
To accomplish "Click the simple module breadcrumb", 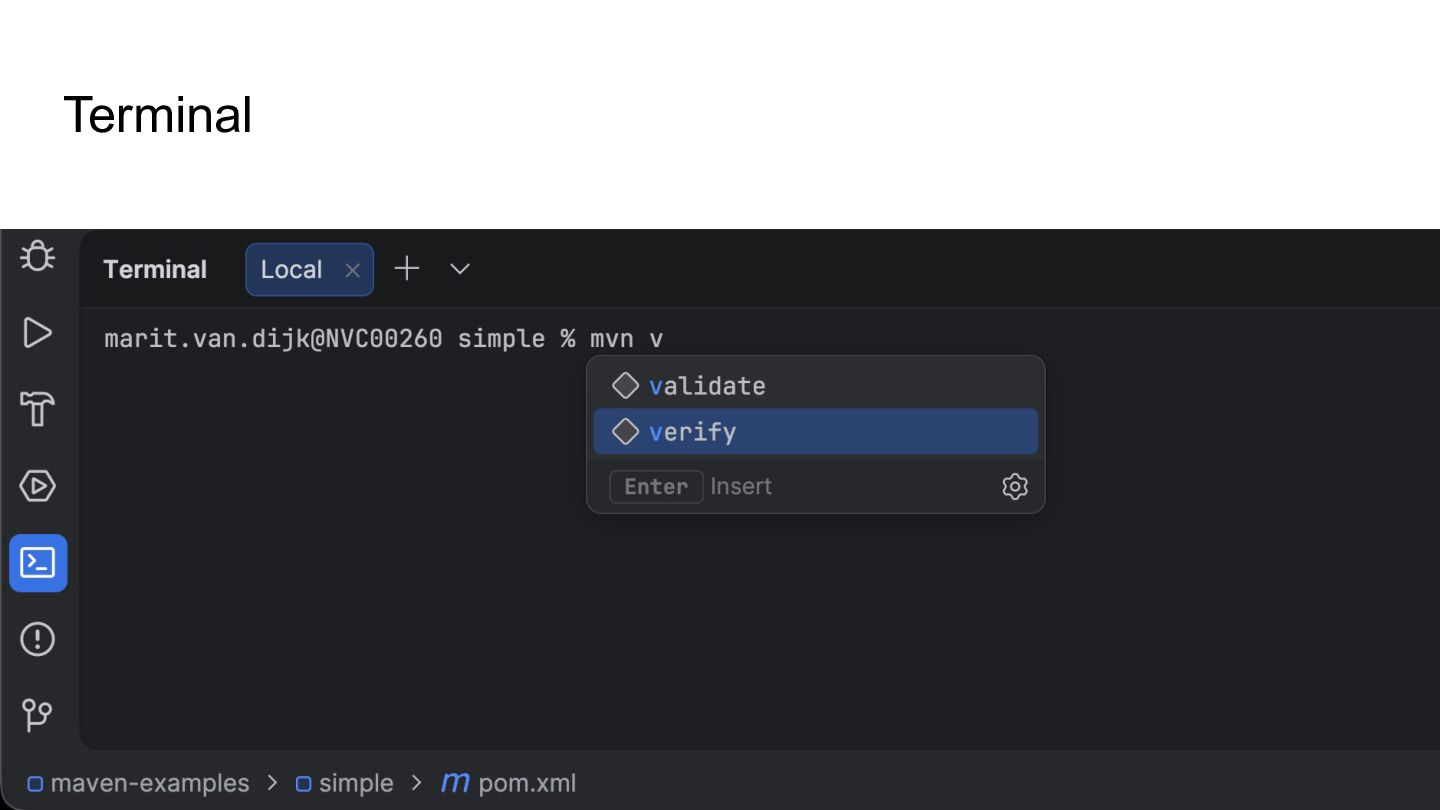I will pos(355,783).
